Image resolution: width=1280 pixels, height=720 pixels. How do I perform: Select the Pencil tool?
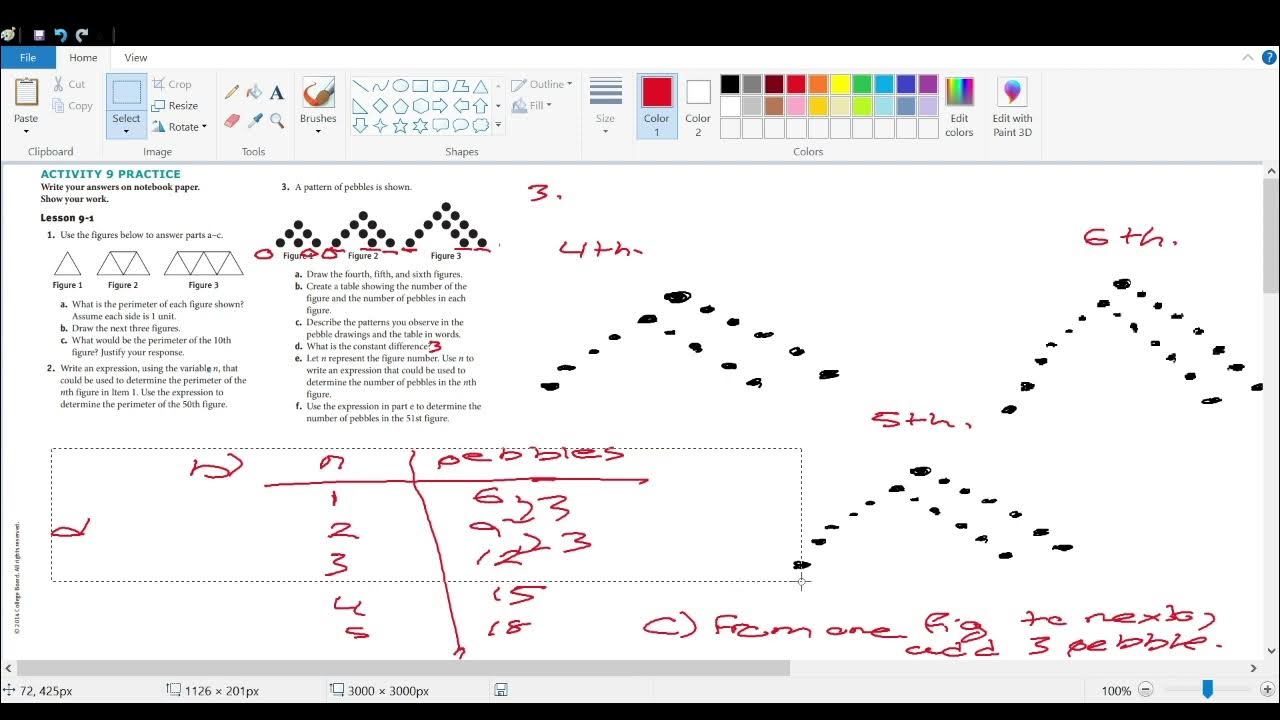pos(232,92)
